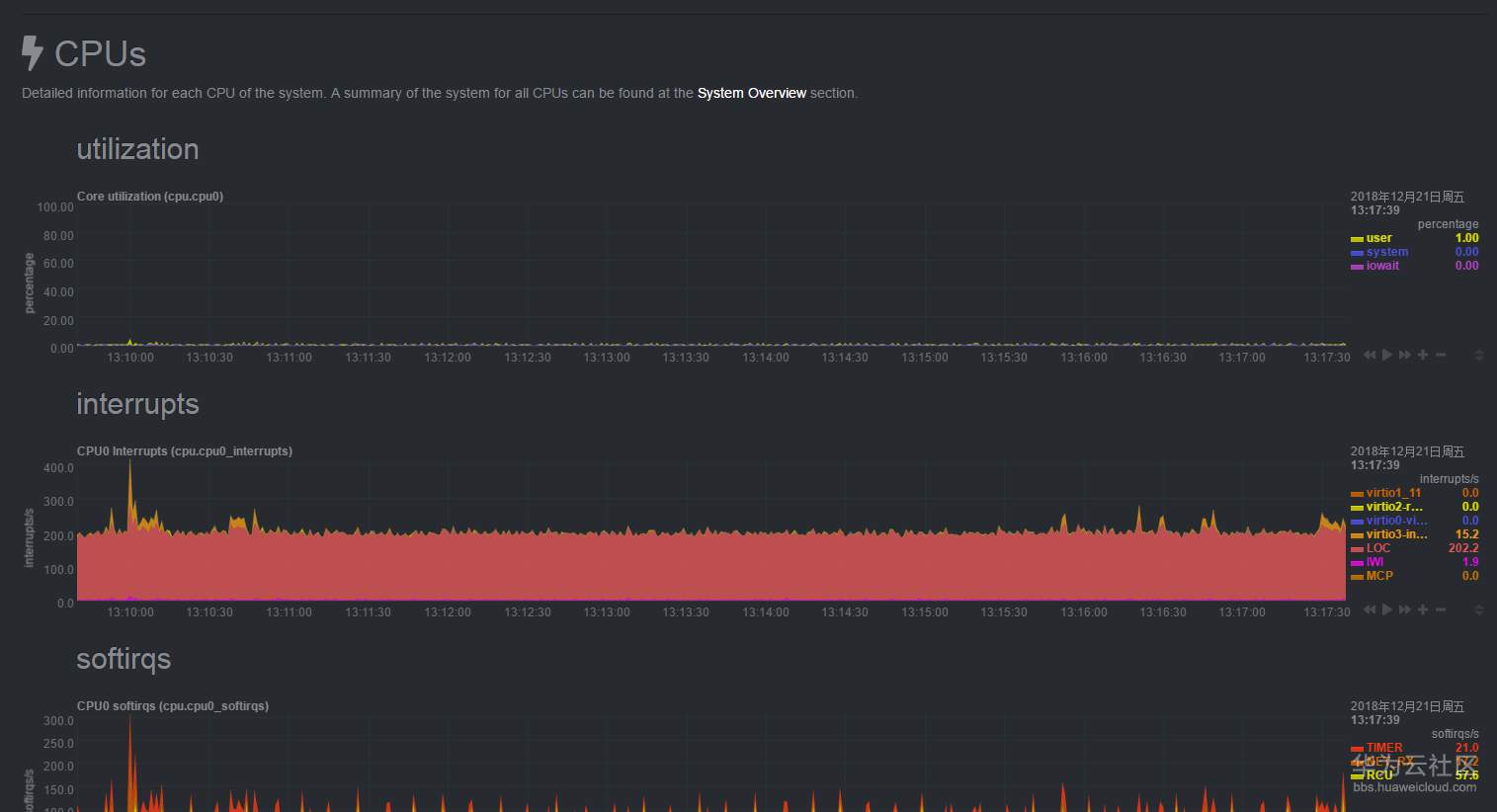Click the yellow user color swatch
The image size is (1497, 812).
point(1357,239)
